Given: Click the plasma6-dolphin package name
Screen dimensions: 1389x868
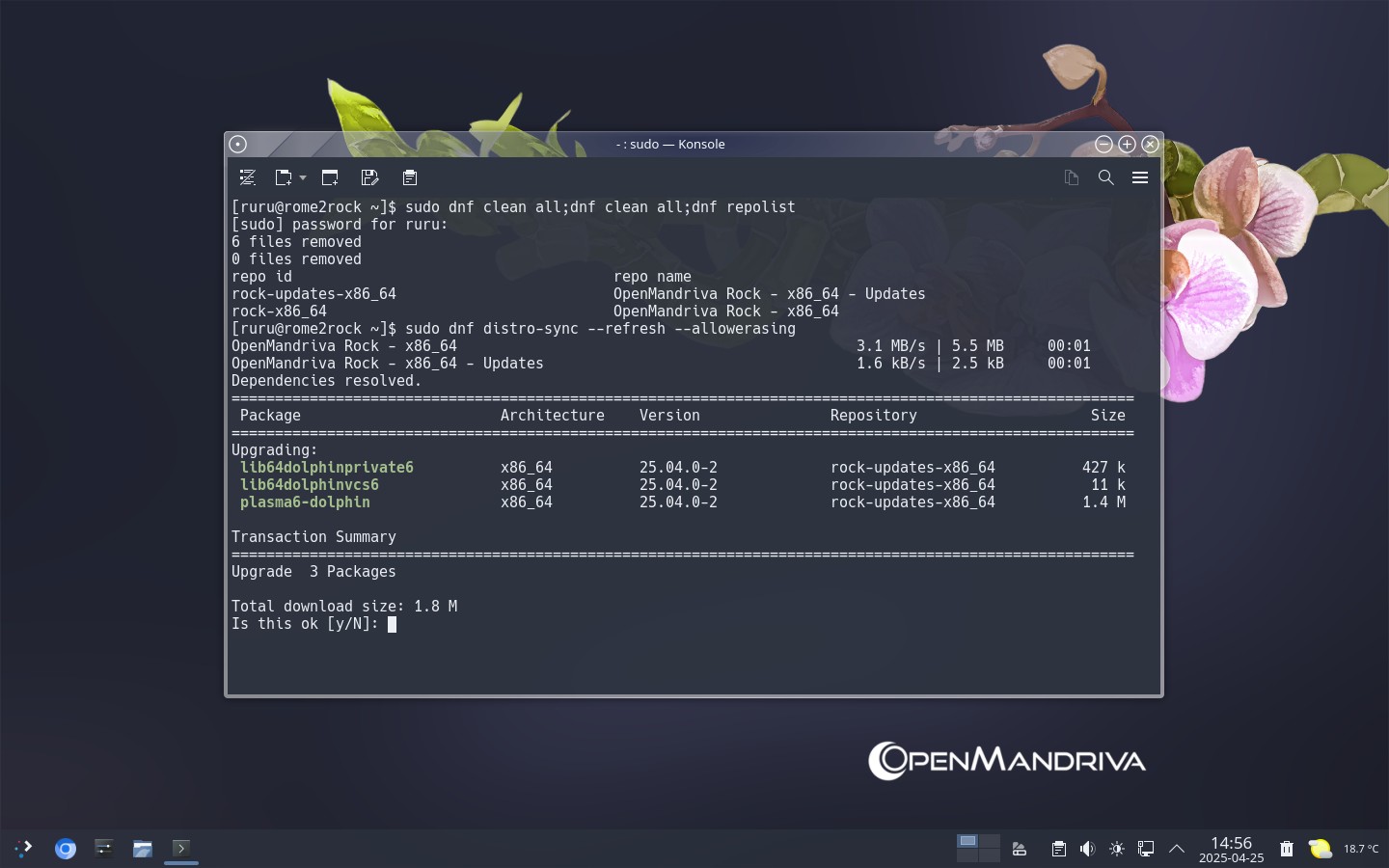Looking at the screenshot, I should tap(305, 502).
